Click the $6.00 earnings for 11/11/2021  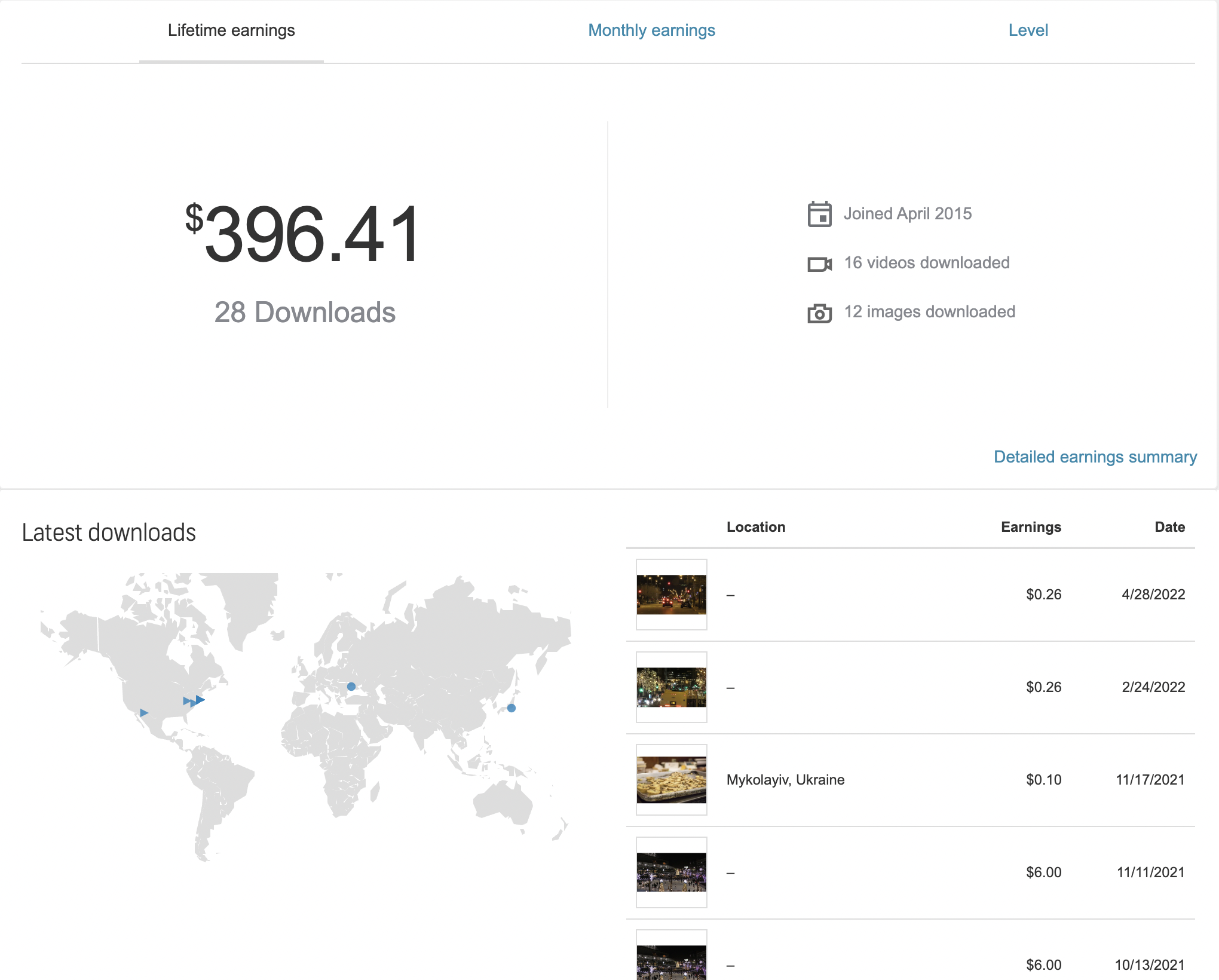1043,872
